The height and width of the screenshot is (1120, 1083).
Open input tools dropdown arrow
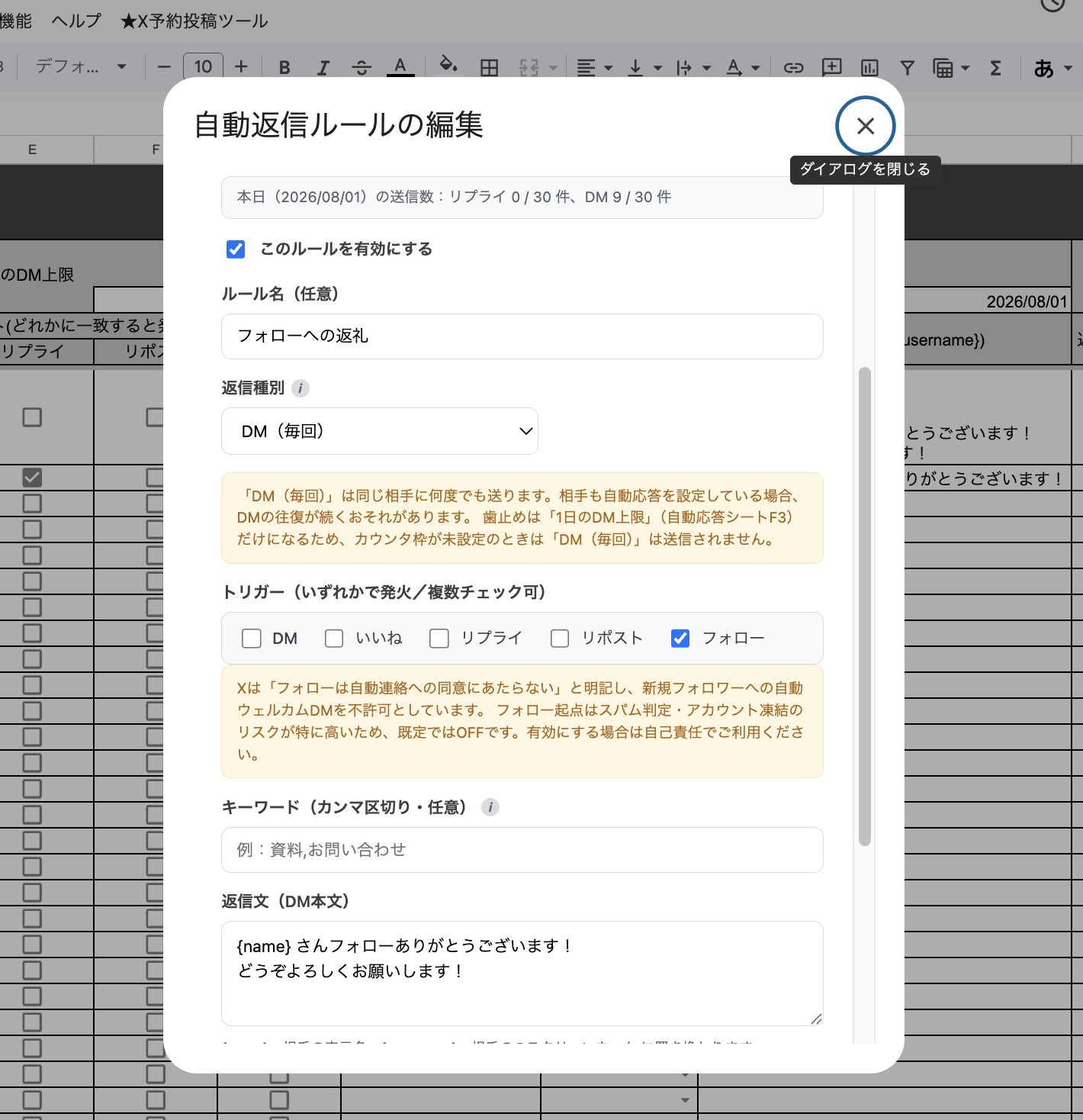pyautogui.click(x=1068, y=68)
